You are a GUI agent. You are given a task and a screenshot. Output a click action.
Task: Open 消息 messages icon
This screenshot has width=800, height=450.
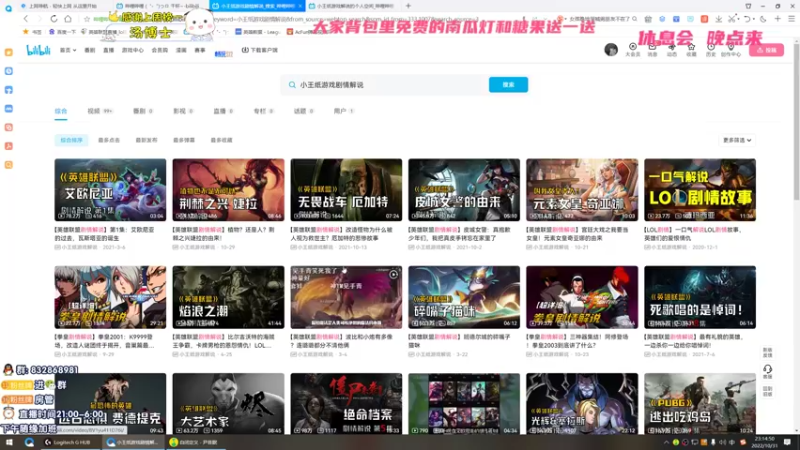[652, 49]
